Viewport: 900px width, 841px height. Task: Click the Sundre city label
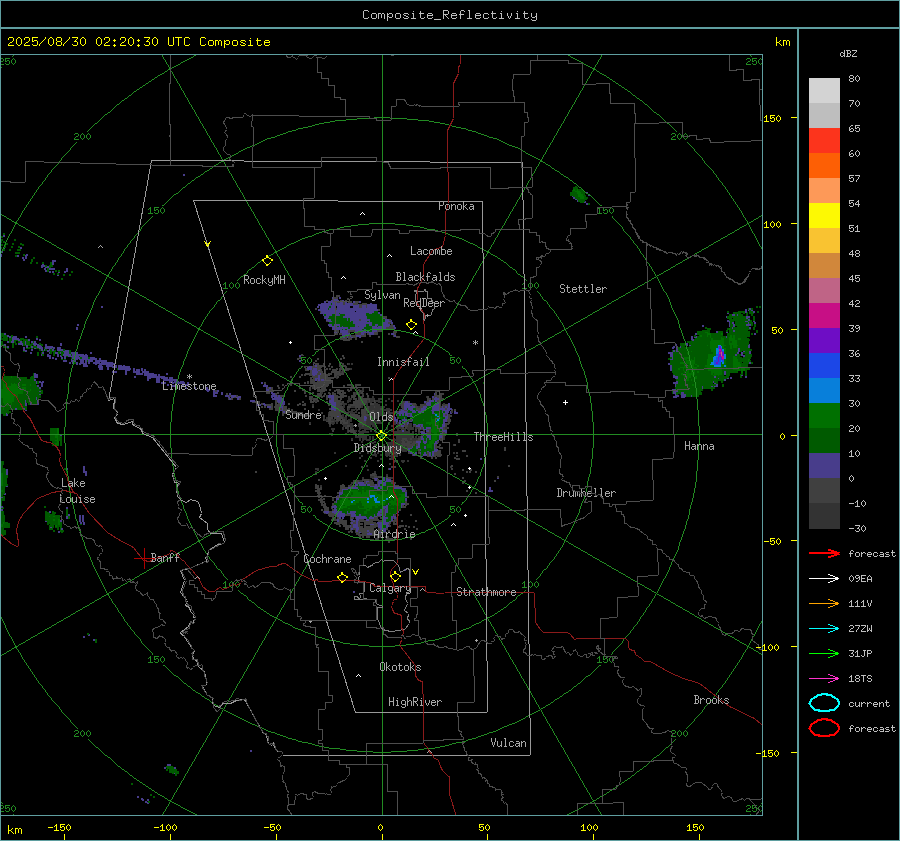point(303,415)
